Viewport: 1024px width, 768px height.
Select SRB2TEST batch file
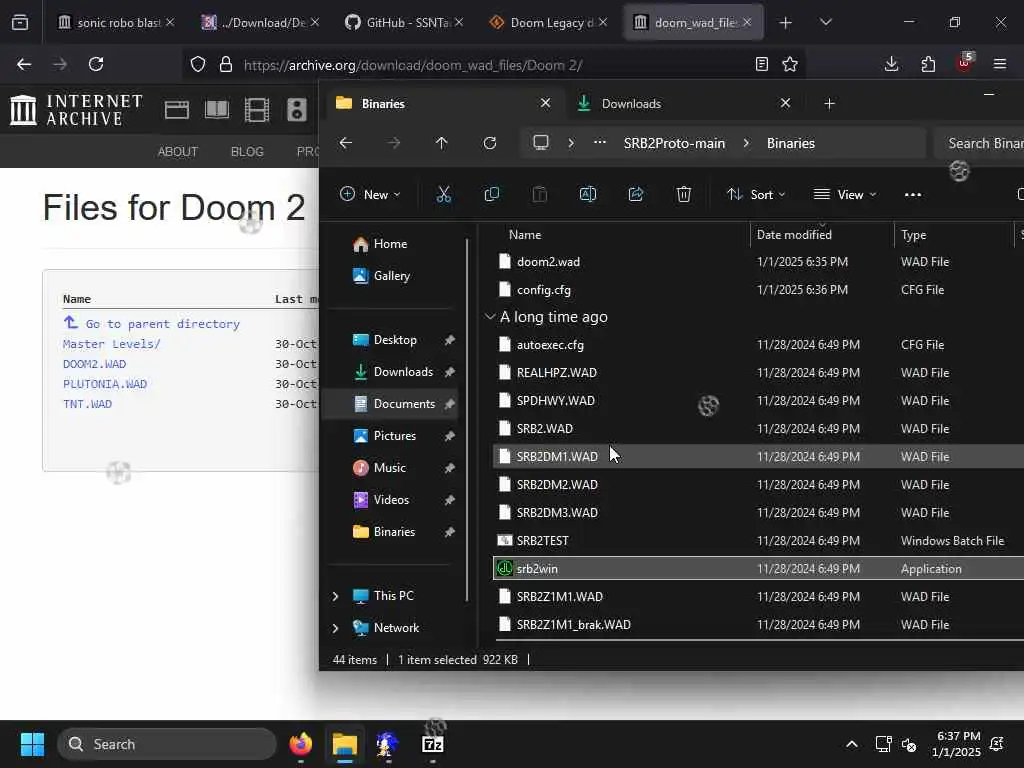pos(758,541)
